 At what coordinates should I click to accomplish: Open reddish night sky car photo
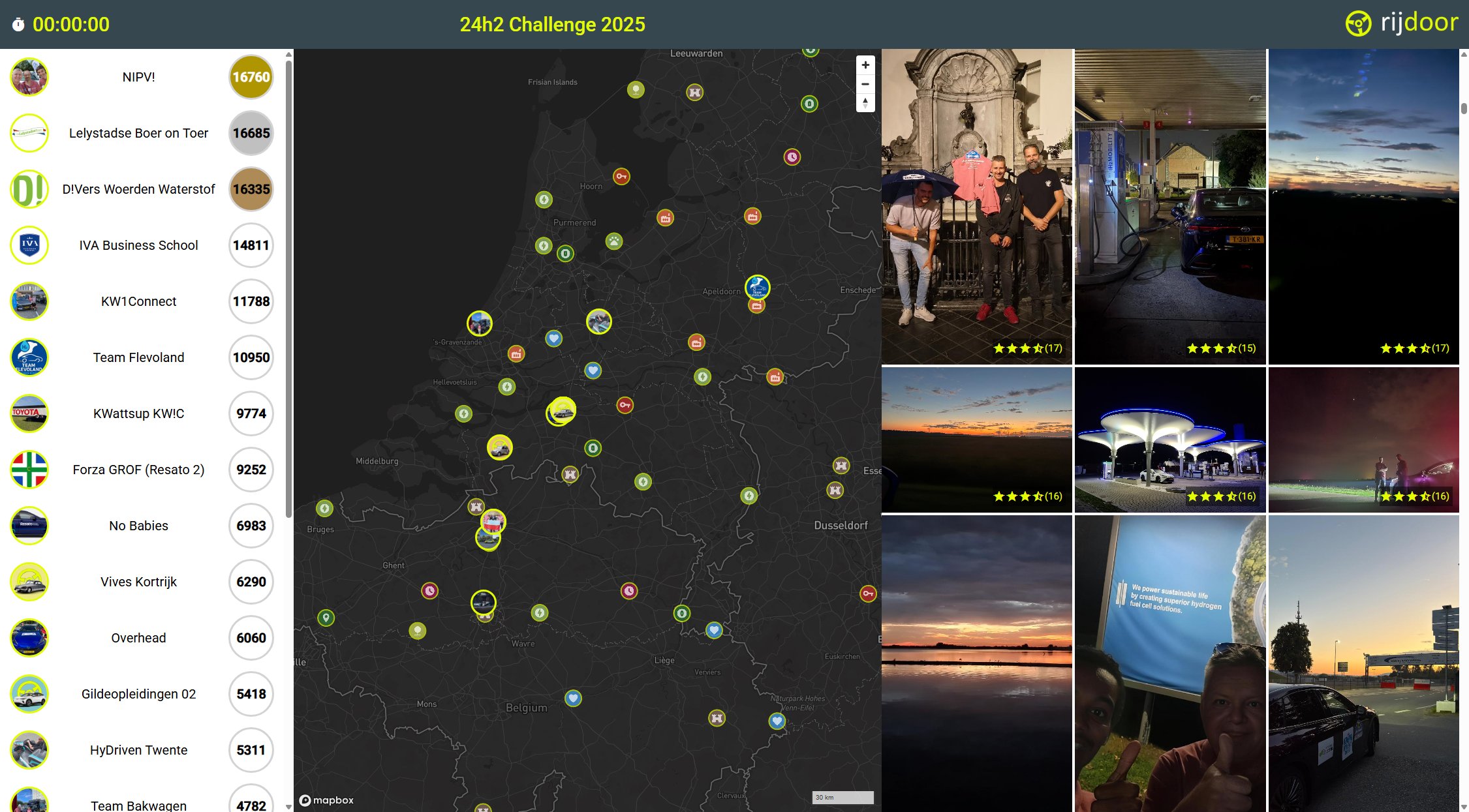pos(1363,440)
